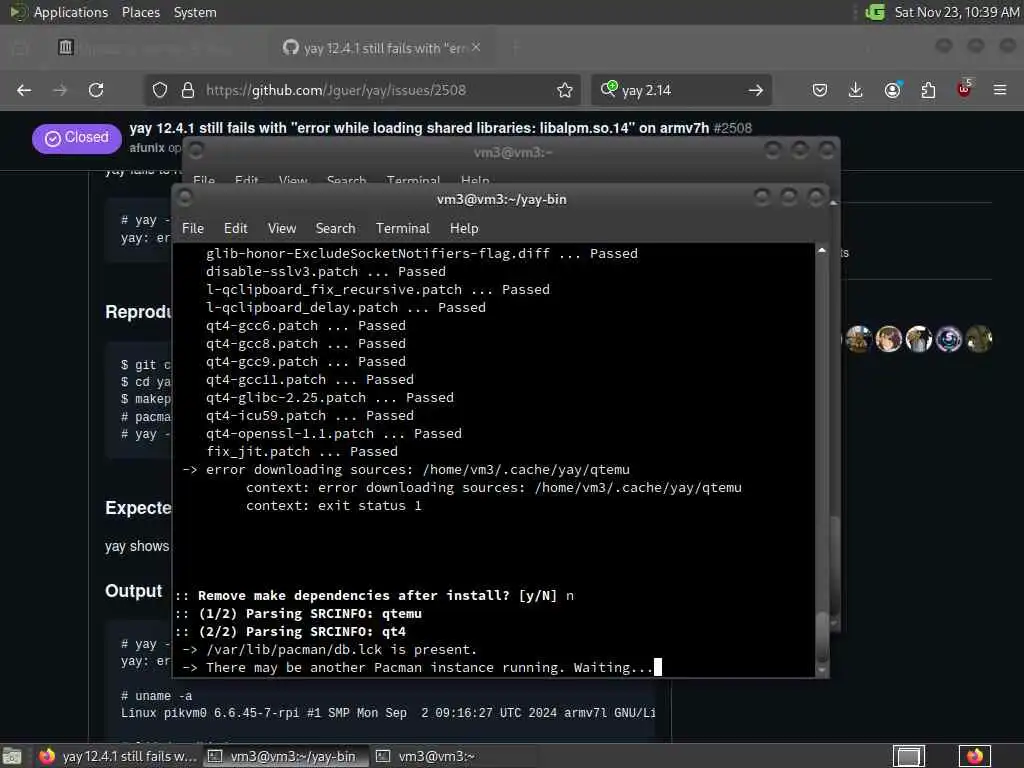Reload the GitHub issue page

pyautogui.click(x=96, y=90)
